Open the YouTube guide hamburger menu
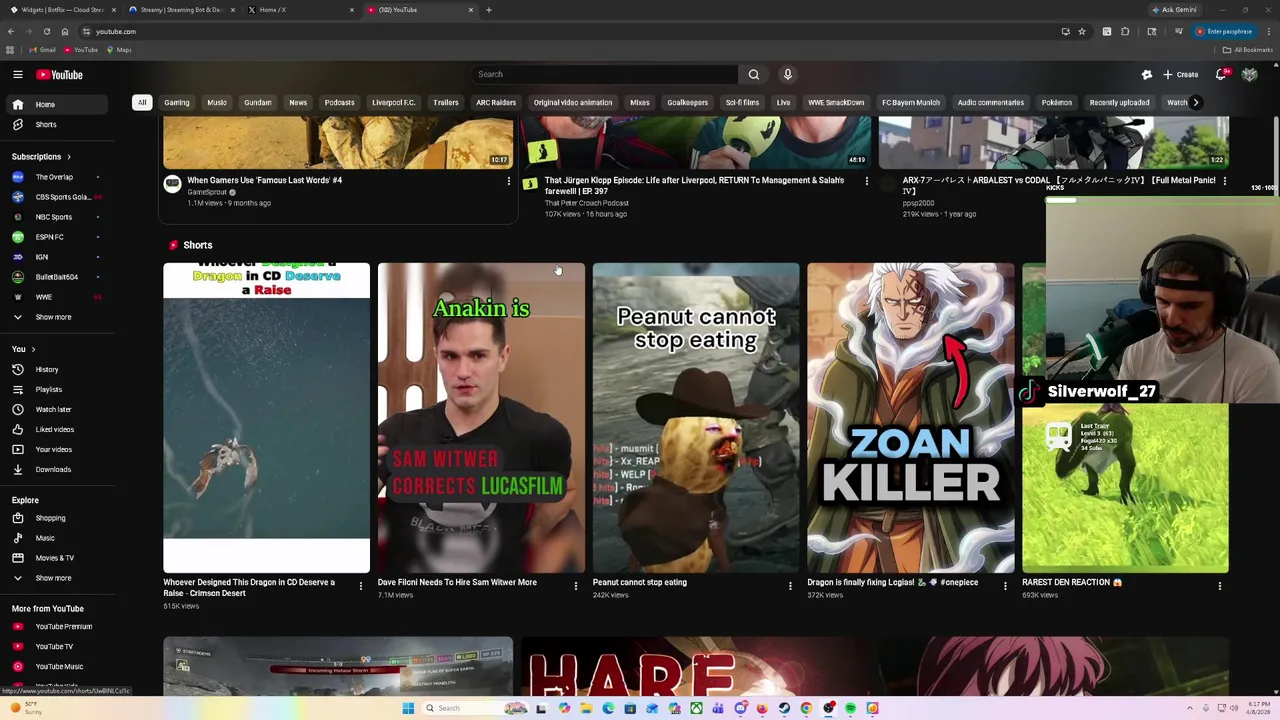 coord(17,74)
